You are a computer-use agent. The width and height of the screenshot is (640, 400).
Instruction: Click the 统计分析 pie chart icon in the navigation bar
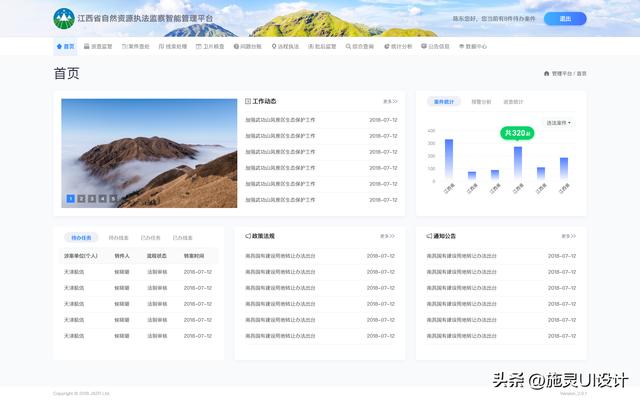coord(387,47)
